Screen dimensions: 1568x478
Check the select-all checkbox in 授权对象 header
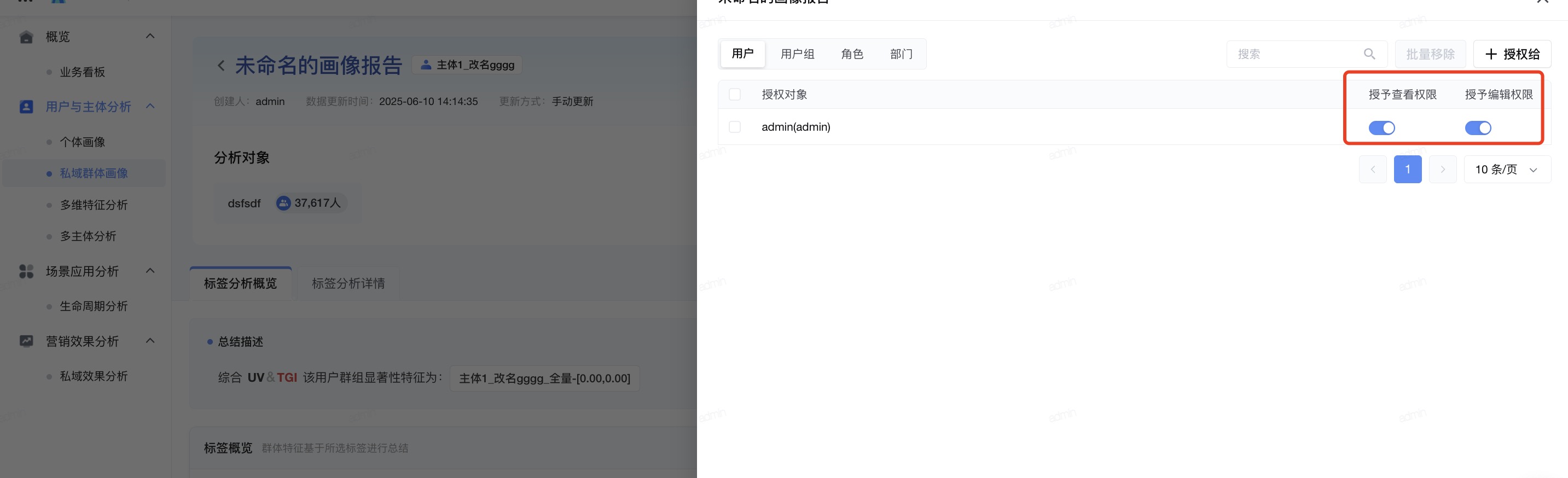point(735,94)
